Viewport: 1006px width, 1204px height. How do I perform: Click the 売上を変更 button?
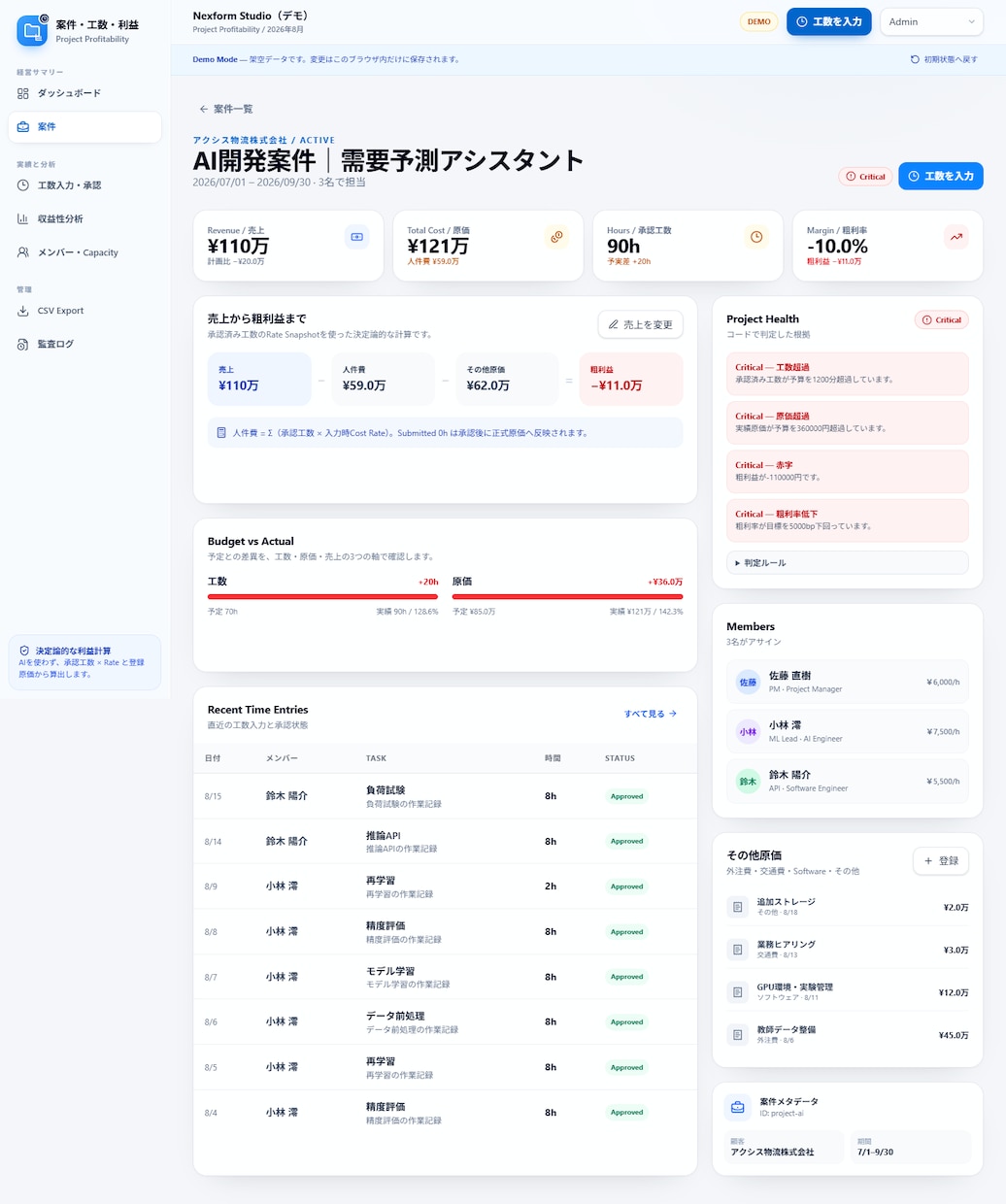pyautogui.click(x=640, y=324)
